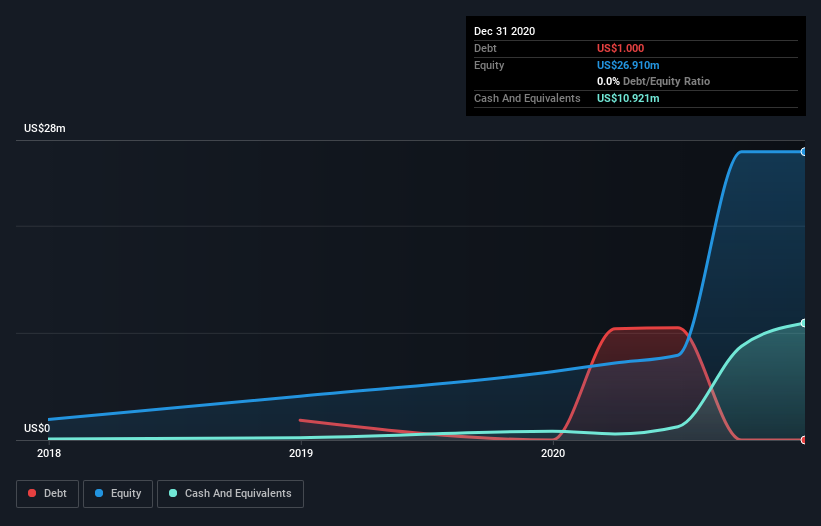Click the Debt label in tooltip

[485, 48]
